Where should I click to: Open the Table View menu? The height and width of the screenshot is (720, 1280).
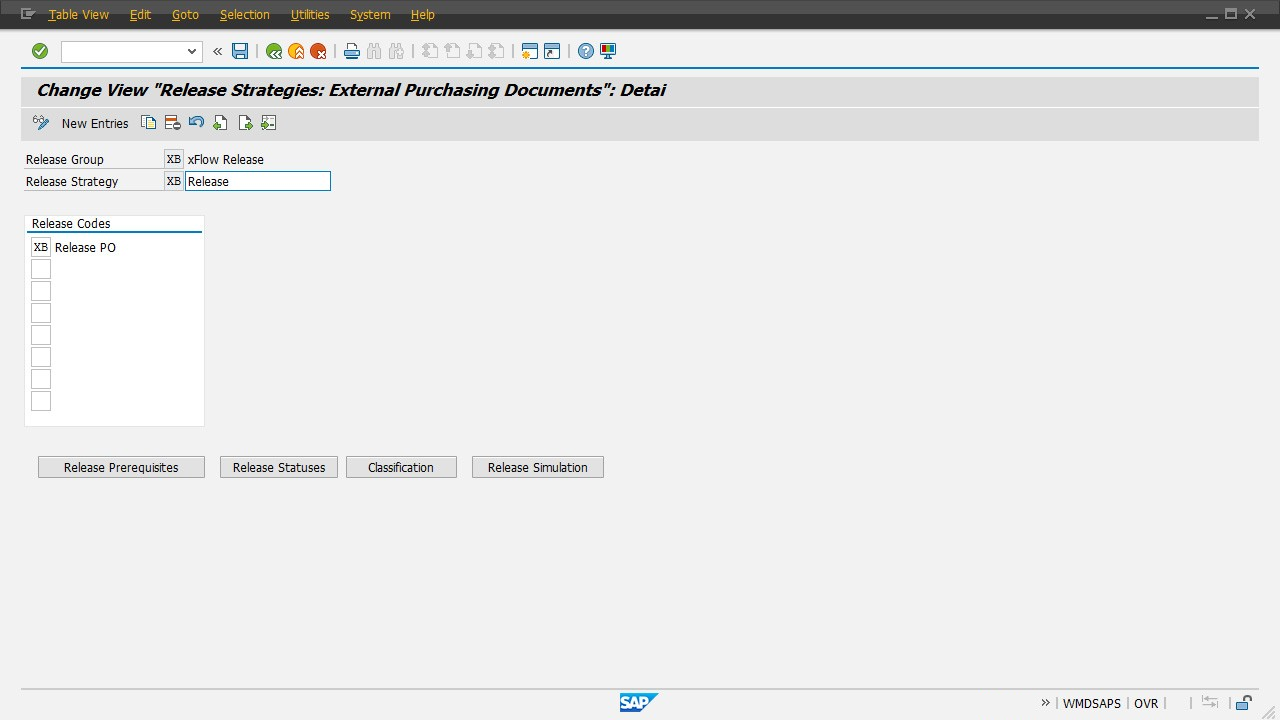pos(78,15)
